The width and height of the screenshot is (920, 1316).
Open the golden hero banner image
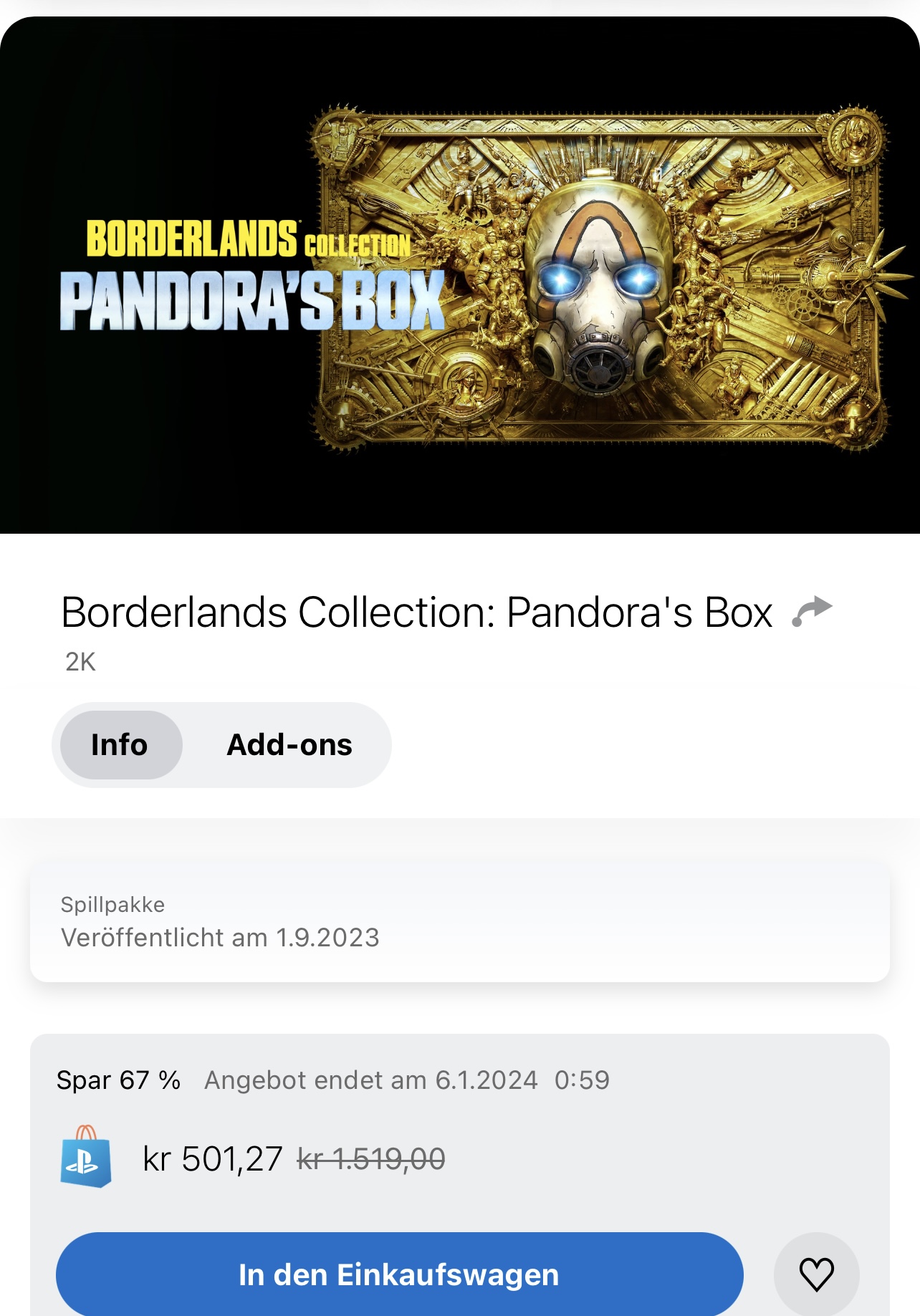(x=460, y=275)
